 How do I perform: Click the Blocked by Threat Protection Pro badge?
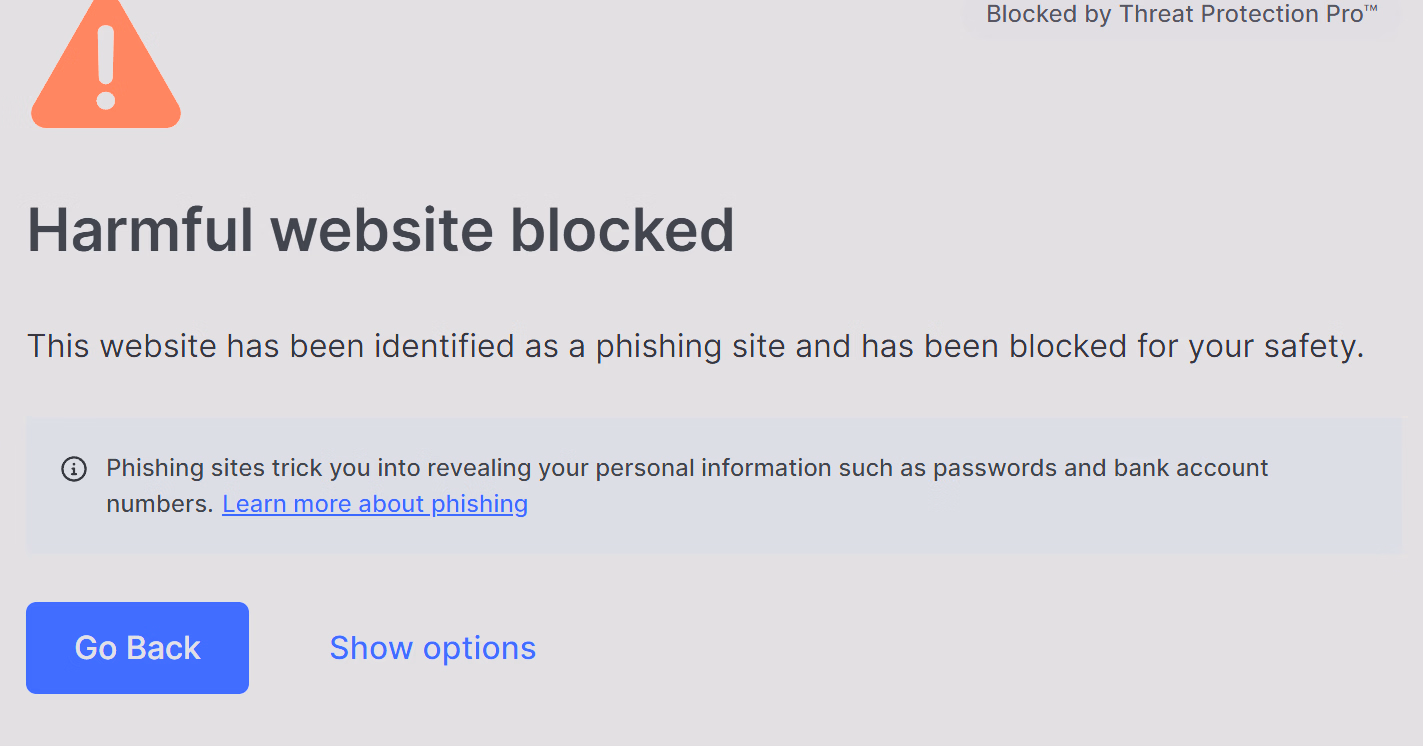click(1180, 15)
